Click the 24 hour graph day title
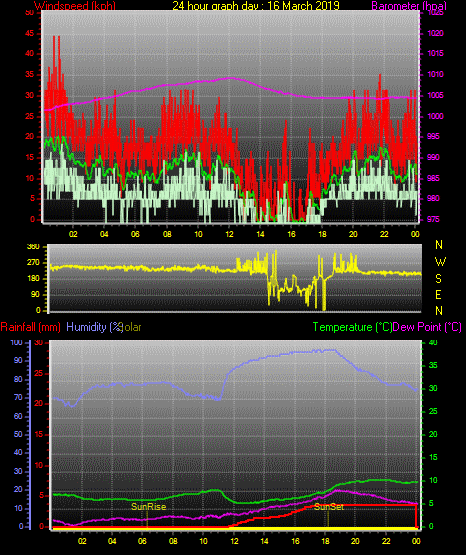This screenshot has height=555, width=466. click(256, 6)
